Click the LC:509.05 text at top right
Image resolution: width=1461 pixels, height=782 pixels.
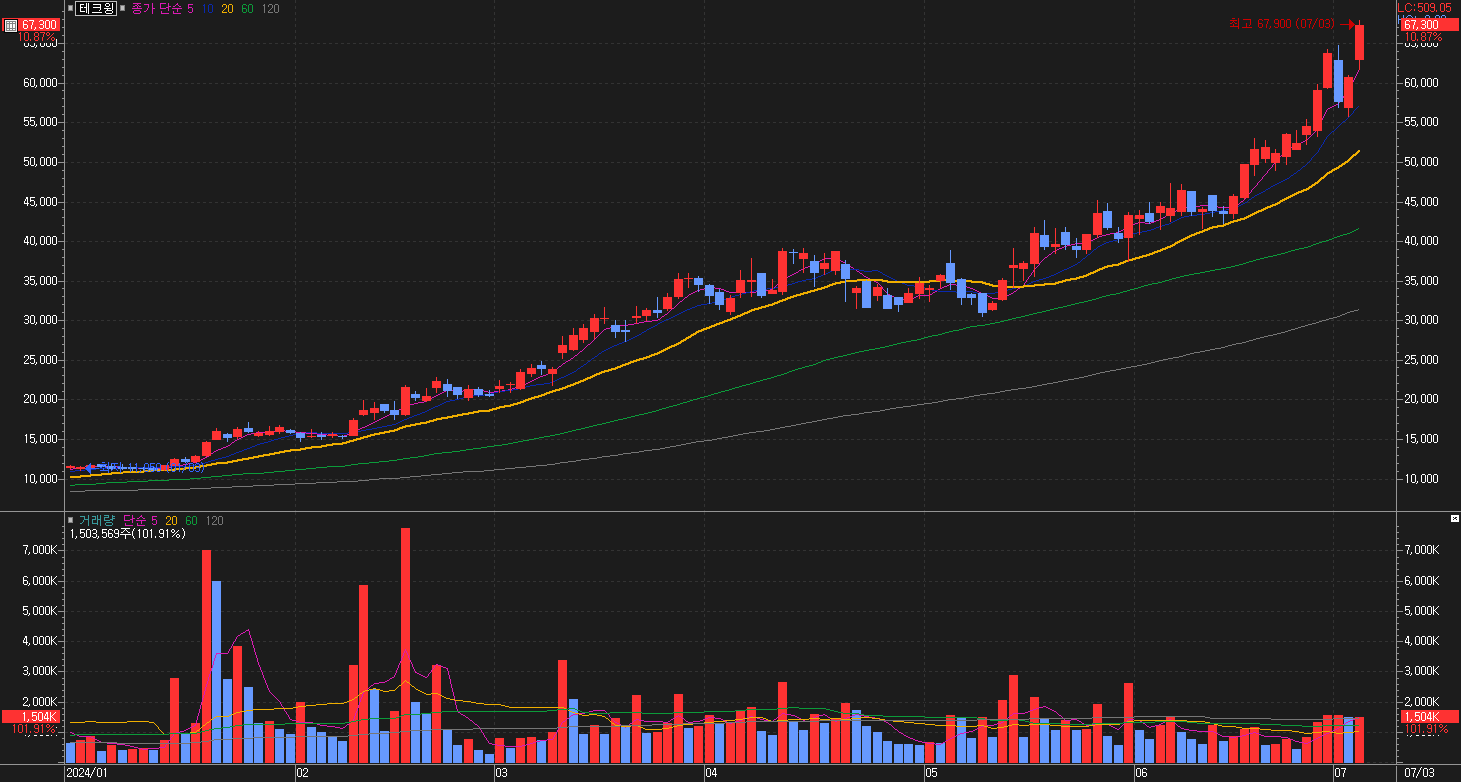[x=1424, y=7]
